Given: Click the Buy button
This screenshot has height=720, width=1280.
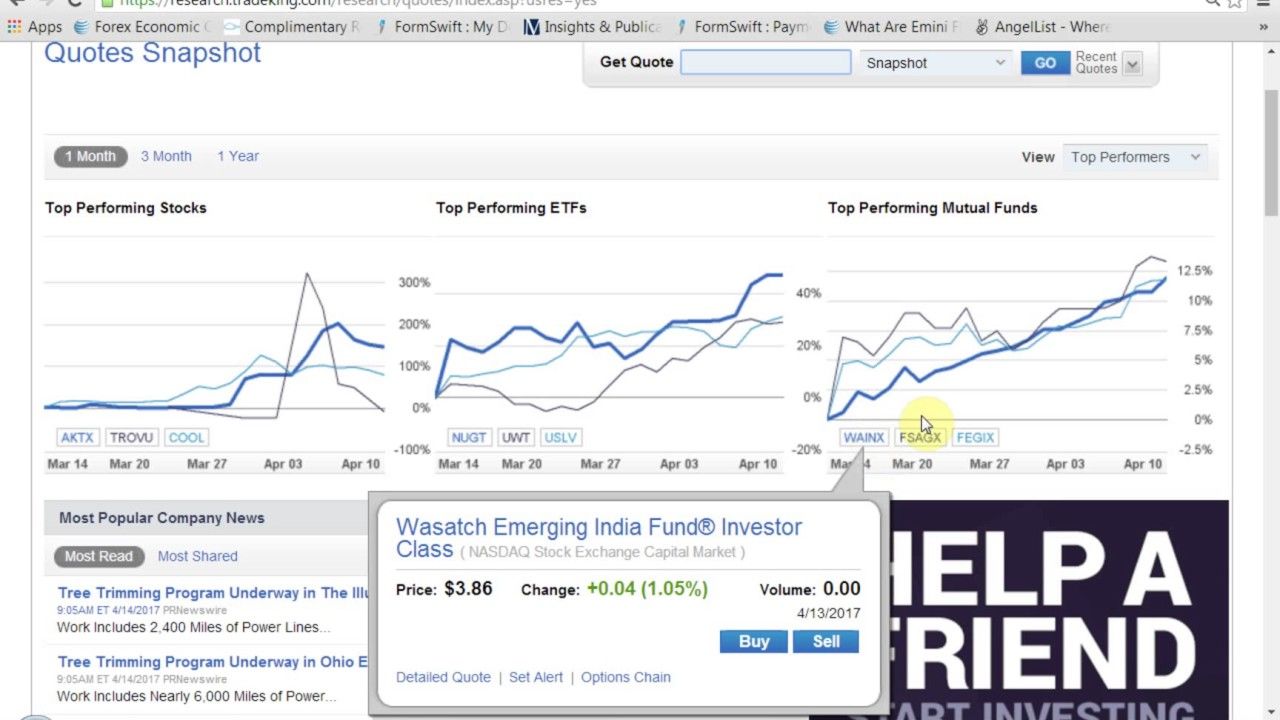Looking at the screenshot, I should [754, 642].
